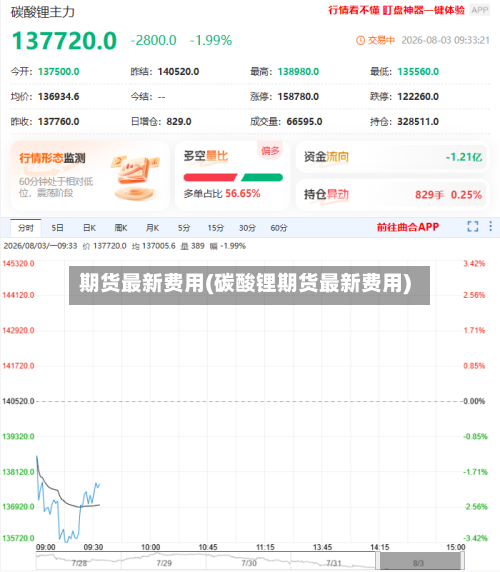Click the 10:00 time axis label

click(x=151, y=547)
